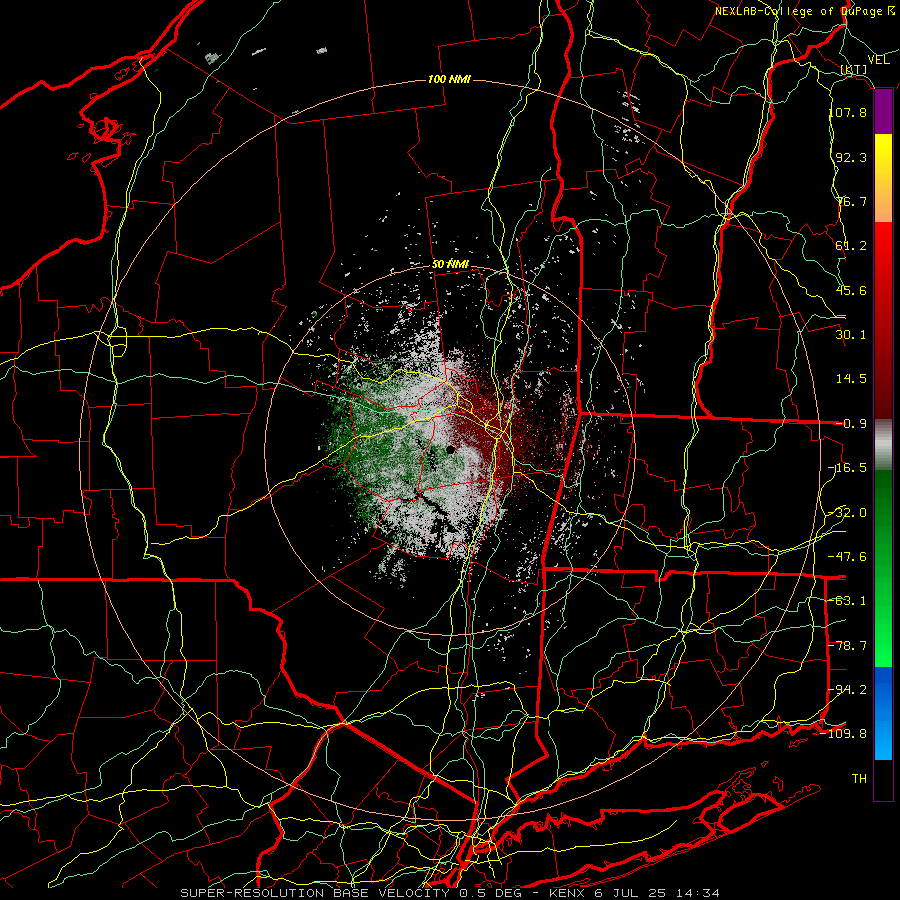
Task: Click the 30.1 velocity scale value
Action: click(851, 334)
